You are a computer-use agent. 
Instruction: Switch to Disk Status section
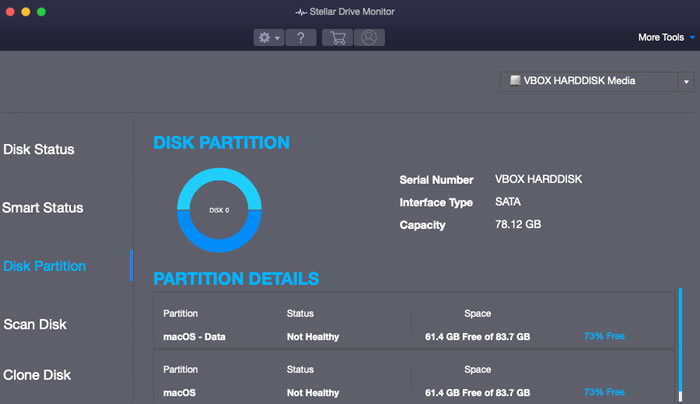39,149
